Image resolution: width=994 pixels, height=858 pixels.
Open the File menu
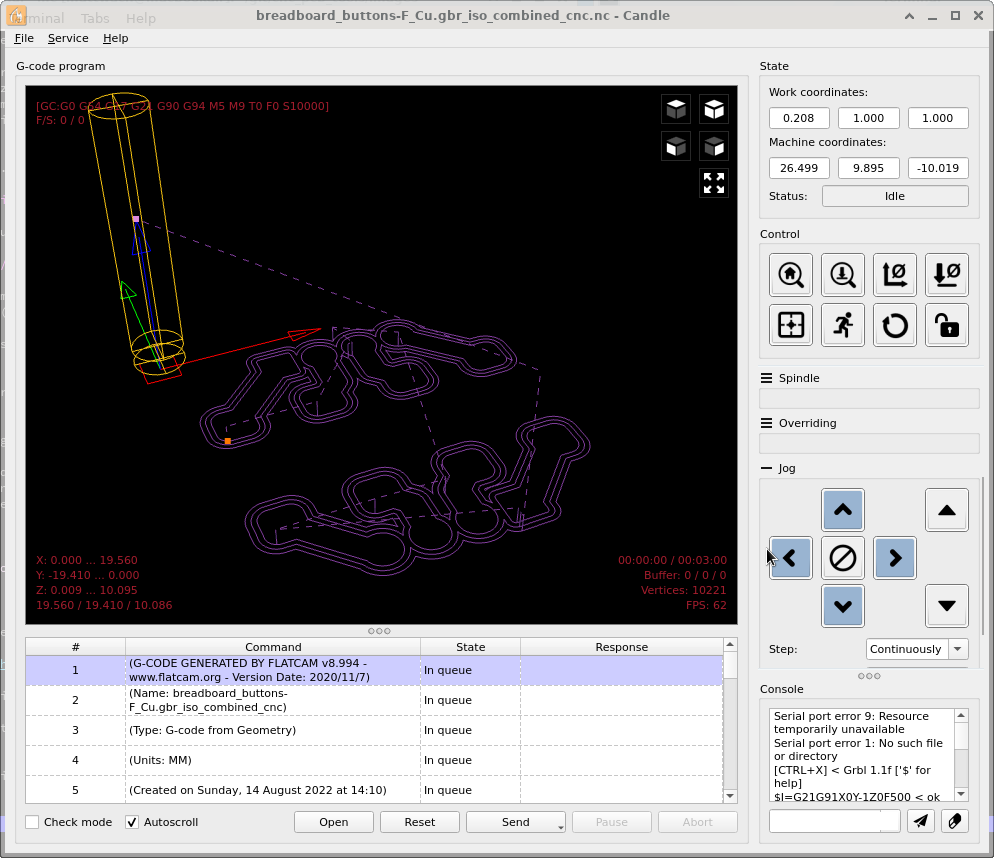[x=24, y=38]
